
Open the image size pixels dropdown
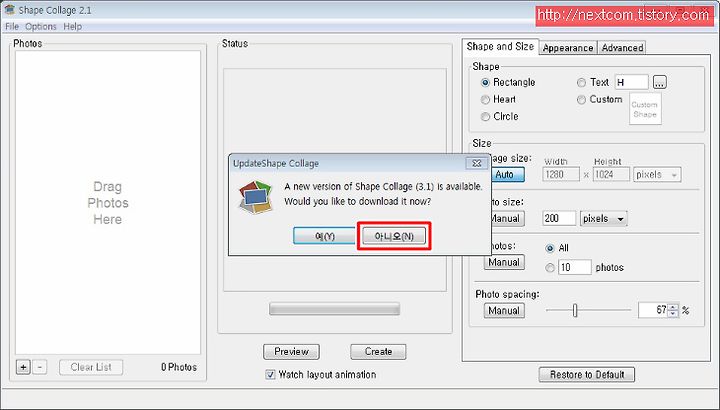[657, 174]
